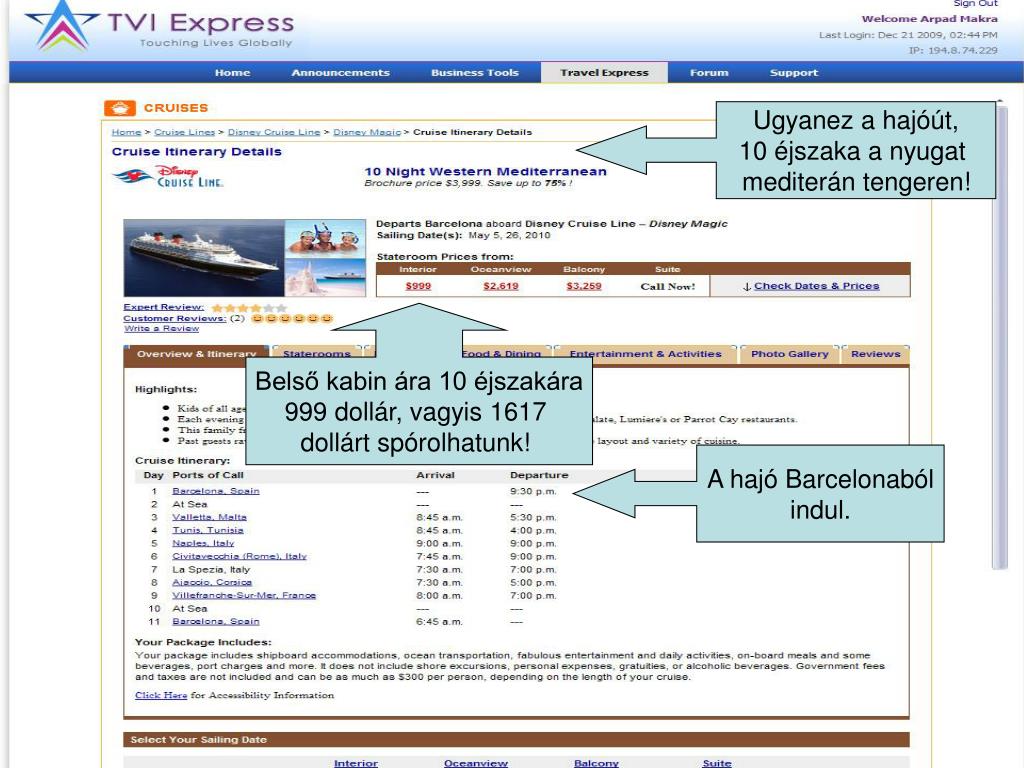
Task: Click the customer review smiley rating
Action: (292, 319)
